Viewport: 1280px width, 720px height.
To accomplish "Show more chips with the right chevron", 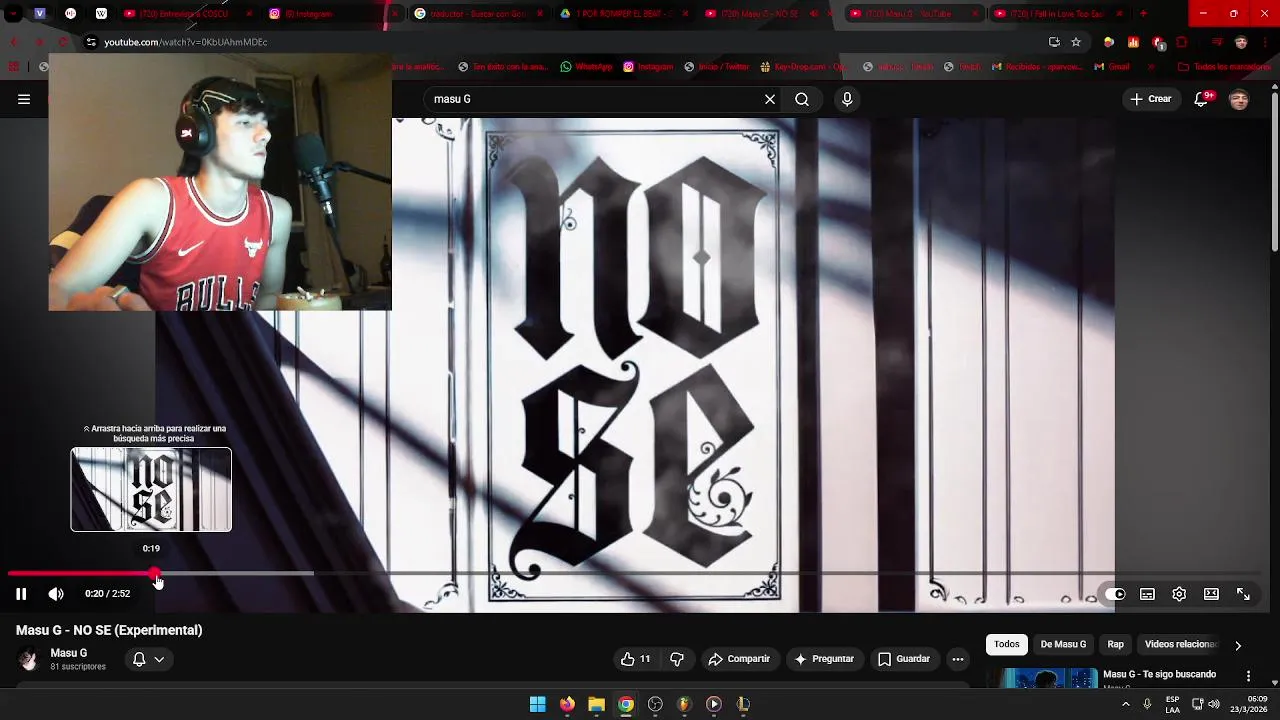I will (x=1238, y=645).
